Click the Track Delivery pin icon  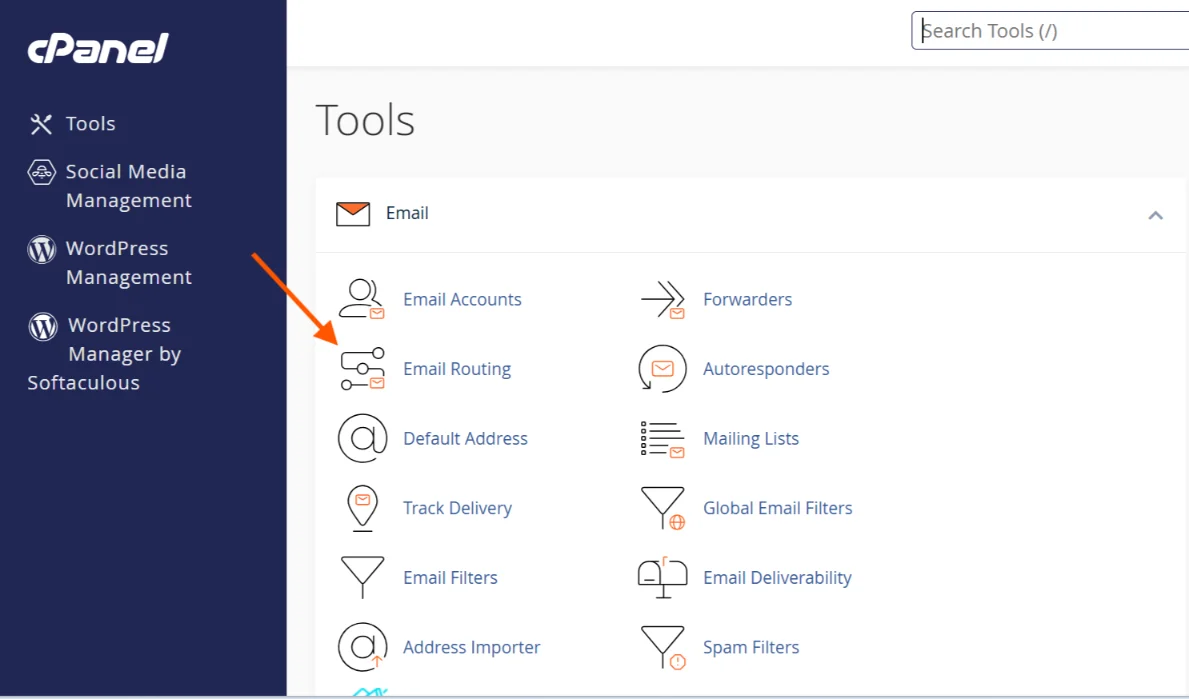tap(361, 508)
